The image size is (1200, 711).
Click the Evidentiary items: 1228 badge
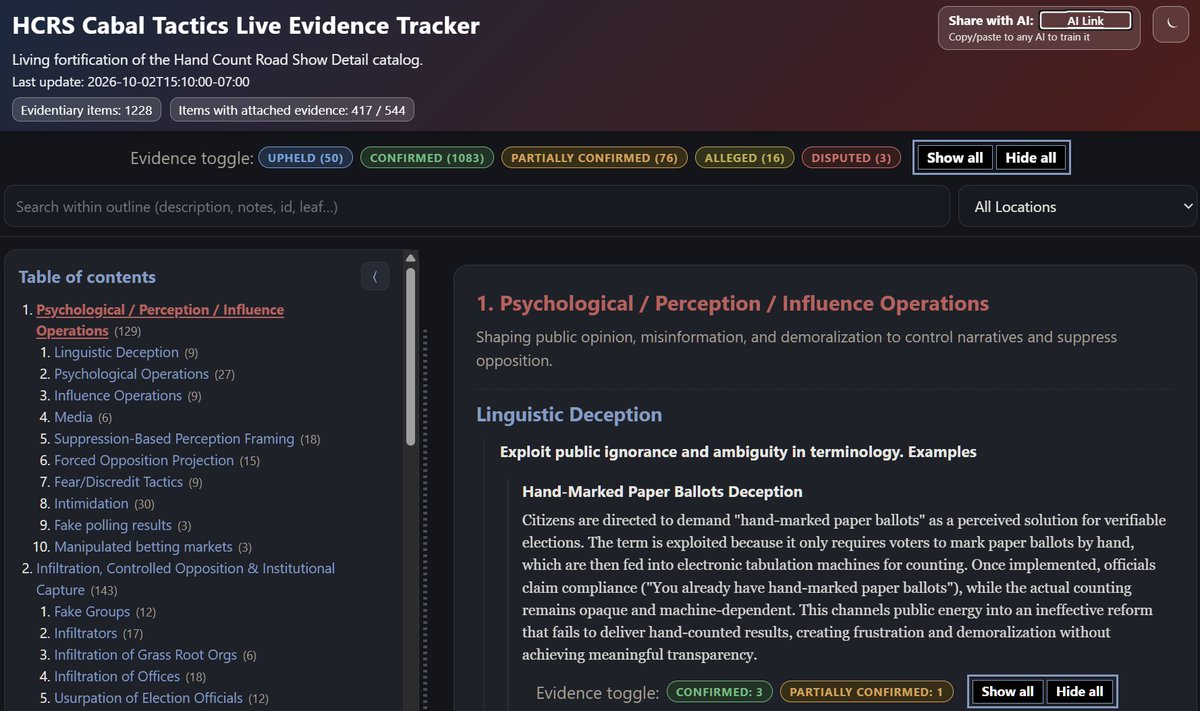87,110
